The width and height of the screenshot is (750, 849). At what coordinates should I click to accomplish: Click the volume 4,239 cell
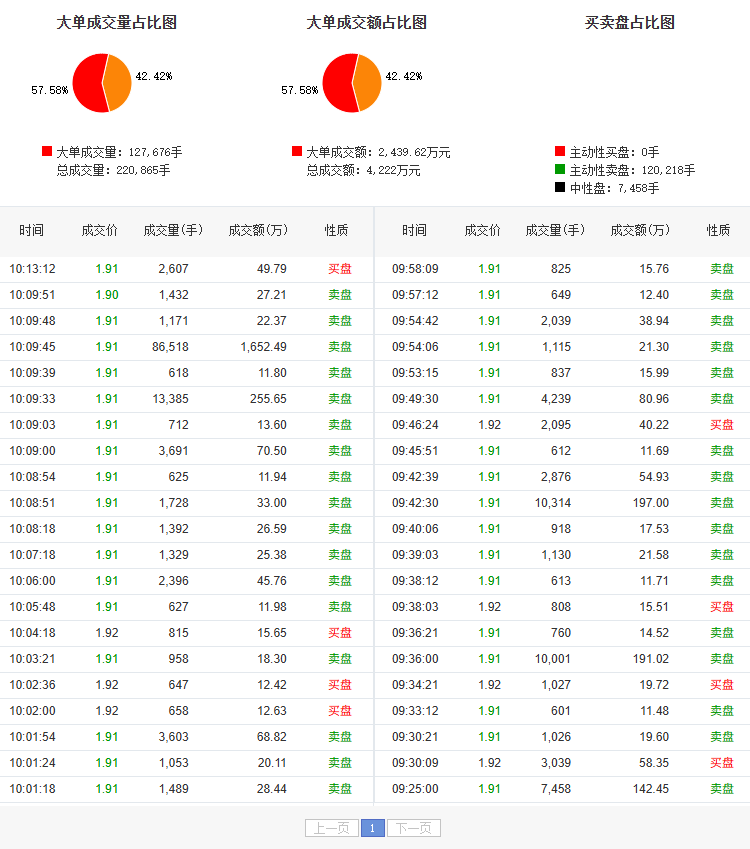(556, 399)
